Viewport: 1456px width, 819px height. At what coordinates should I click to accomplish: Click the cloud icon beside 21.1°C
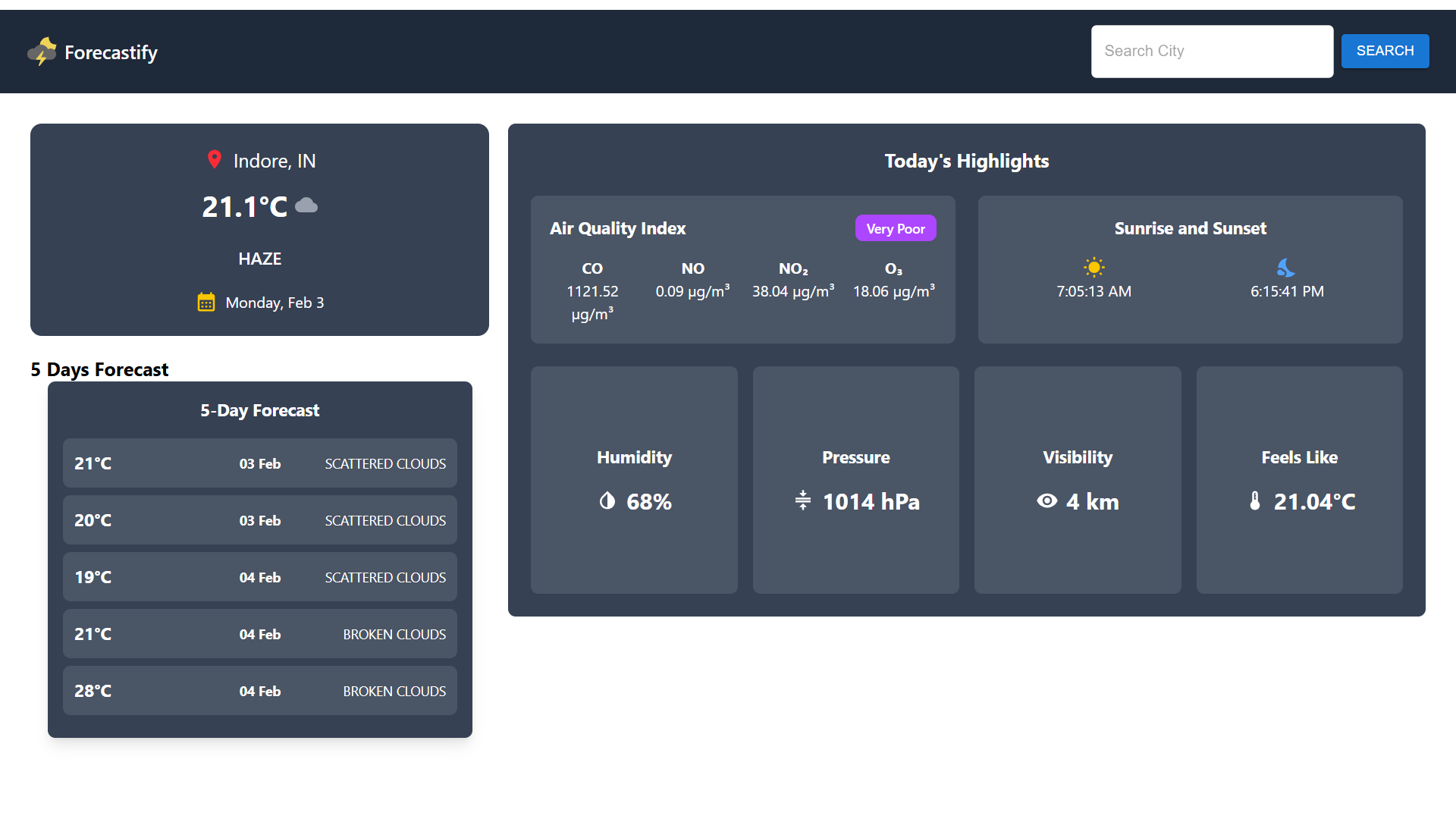tap(306, 206)
